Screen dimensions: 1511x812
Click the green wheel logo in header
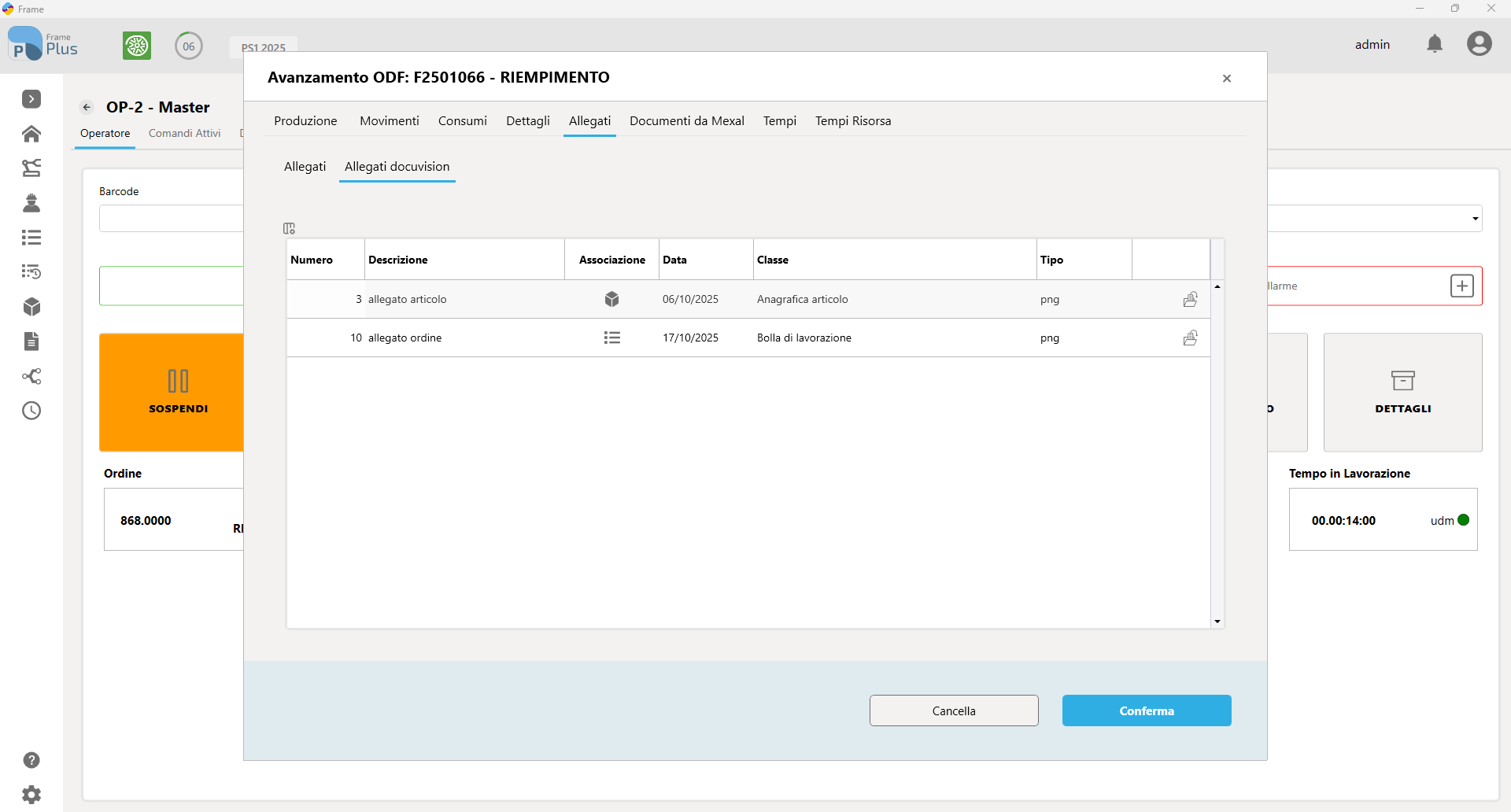coord(137,46)
